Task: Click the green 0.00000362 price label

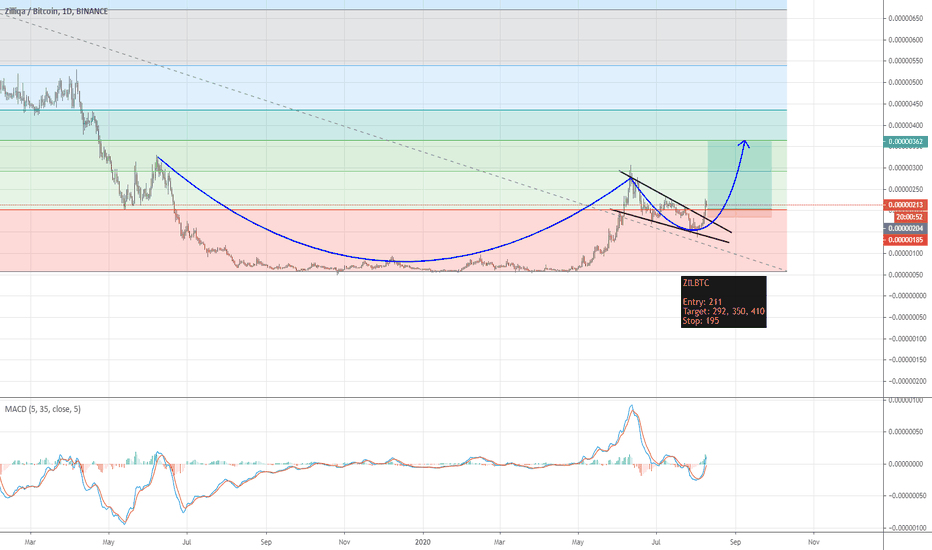Action: coord(906,142)
